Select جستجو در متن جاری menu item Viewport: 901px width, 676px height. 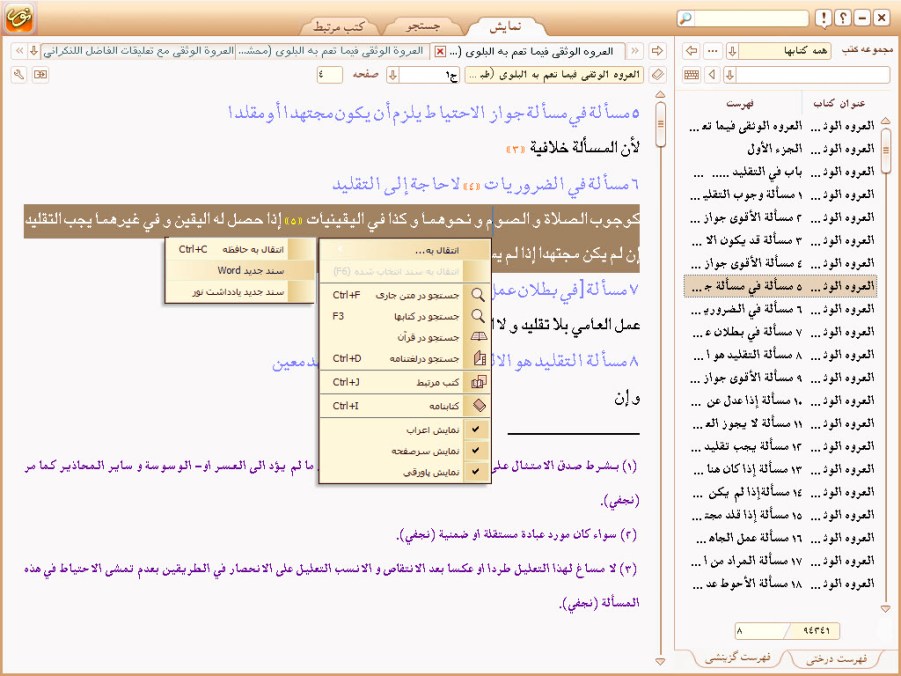pyautogui.click(x=405, y=295)
